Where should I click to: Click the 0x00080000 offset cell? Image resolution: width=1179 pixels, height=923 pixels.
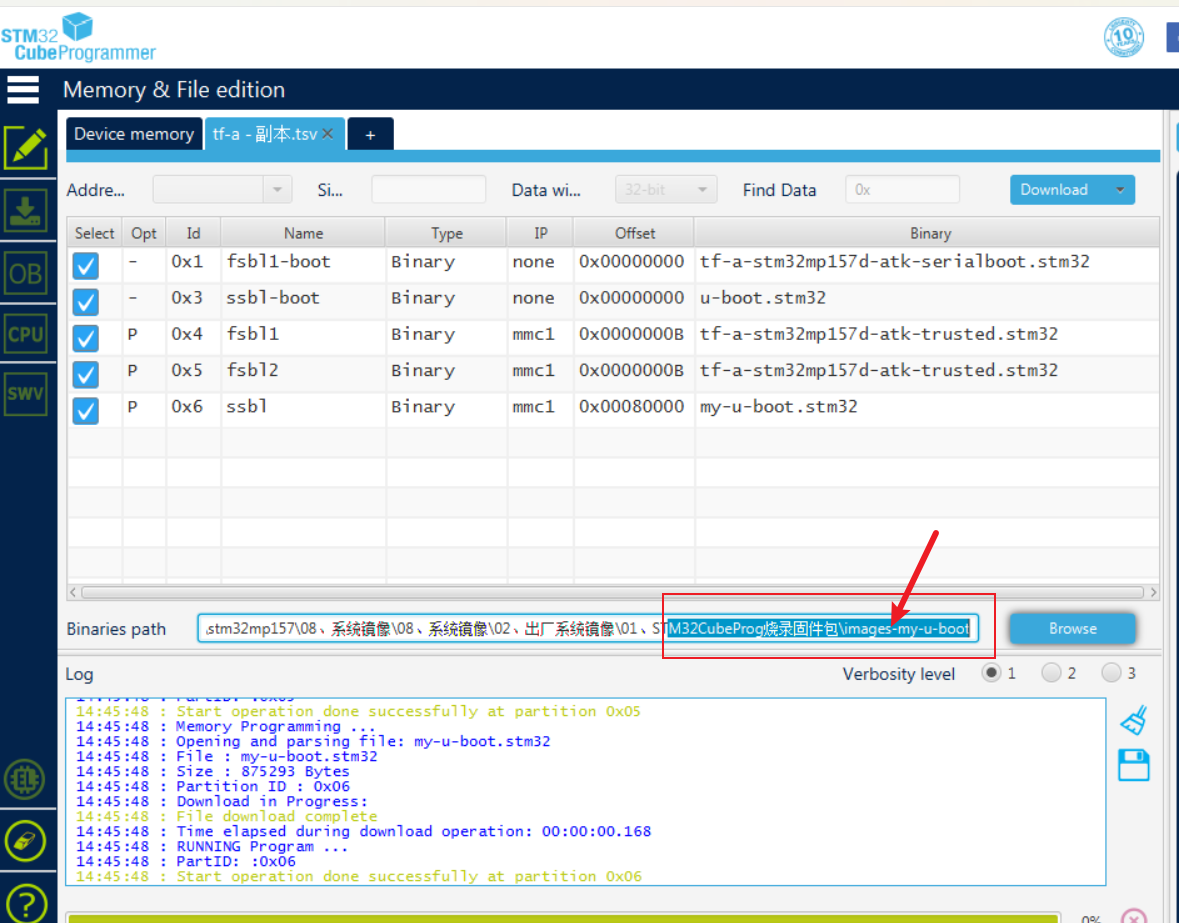point(632,407)
